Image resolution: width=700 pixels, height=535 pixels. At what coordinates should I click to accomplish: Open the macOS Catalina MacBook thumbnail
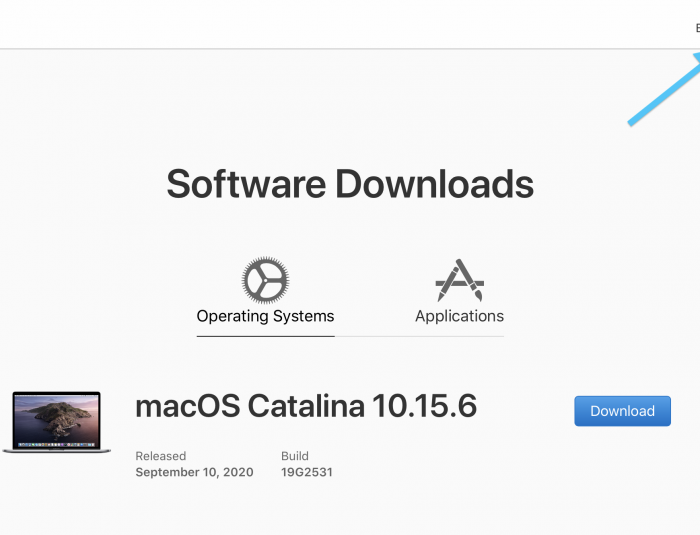pos(57,422)
